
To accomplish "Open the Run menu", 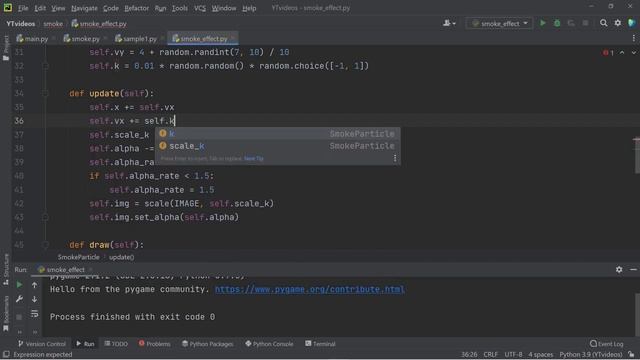I will [160, 8].
